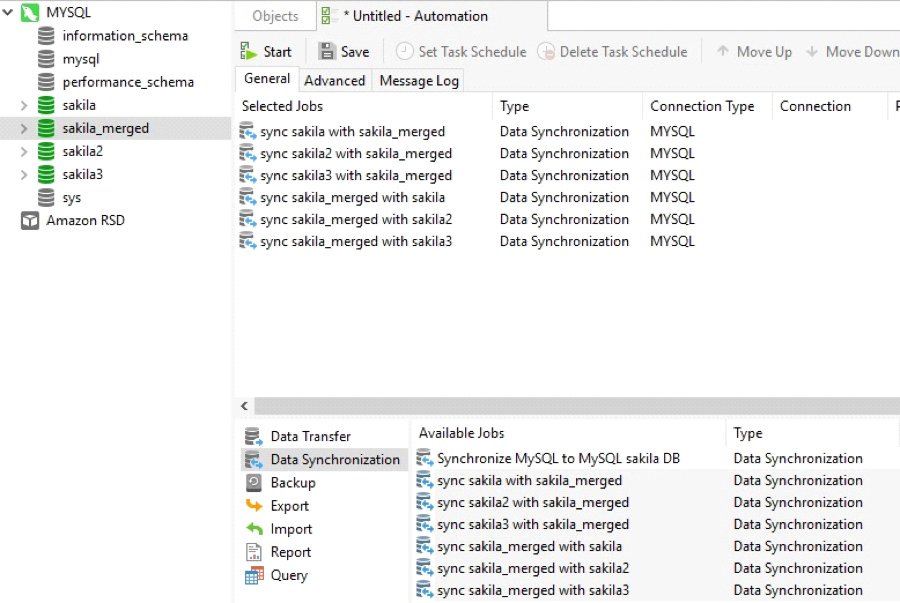The image size is (900, 603).
Task: Click the Report job type icon
Action: (251, 551)
